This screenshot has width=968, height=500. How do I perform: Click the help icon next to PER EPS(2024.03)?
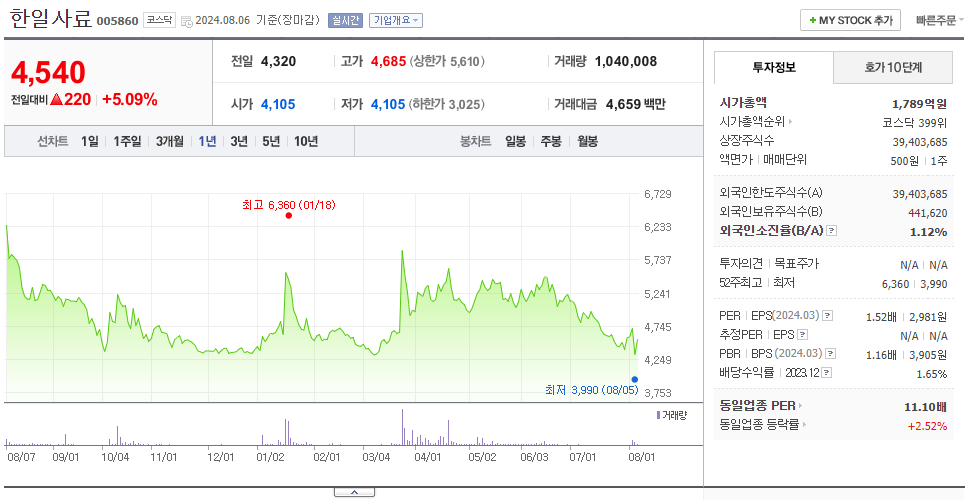pyautogui.click(x=828, y=316)
